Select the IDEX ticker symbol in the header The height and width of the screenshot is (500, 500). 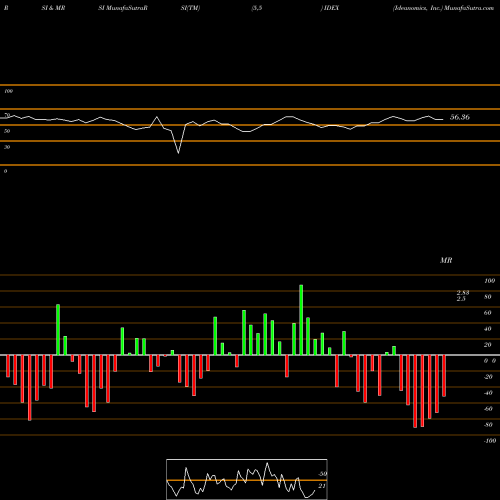tap(331, 8)
